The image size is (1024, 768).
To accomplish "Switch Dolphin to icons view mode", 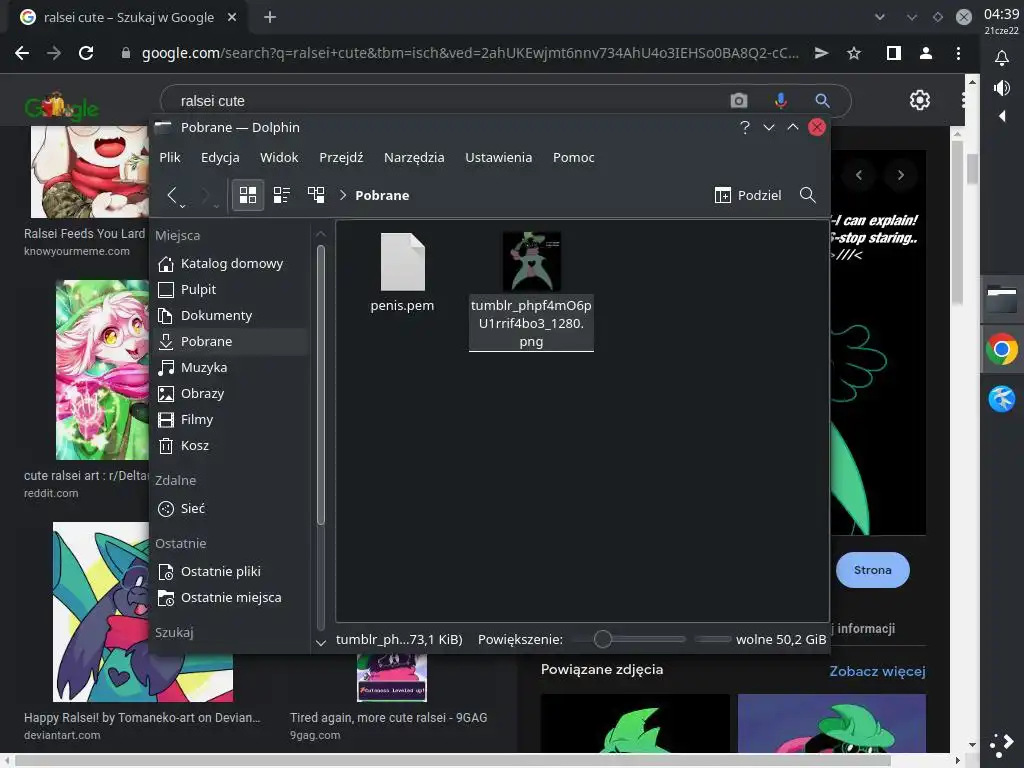I will pyautogui.click(x=248, y=195).
